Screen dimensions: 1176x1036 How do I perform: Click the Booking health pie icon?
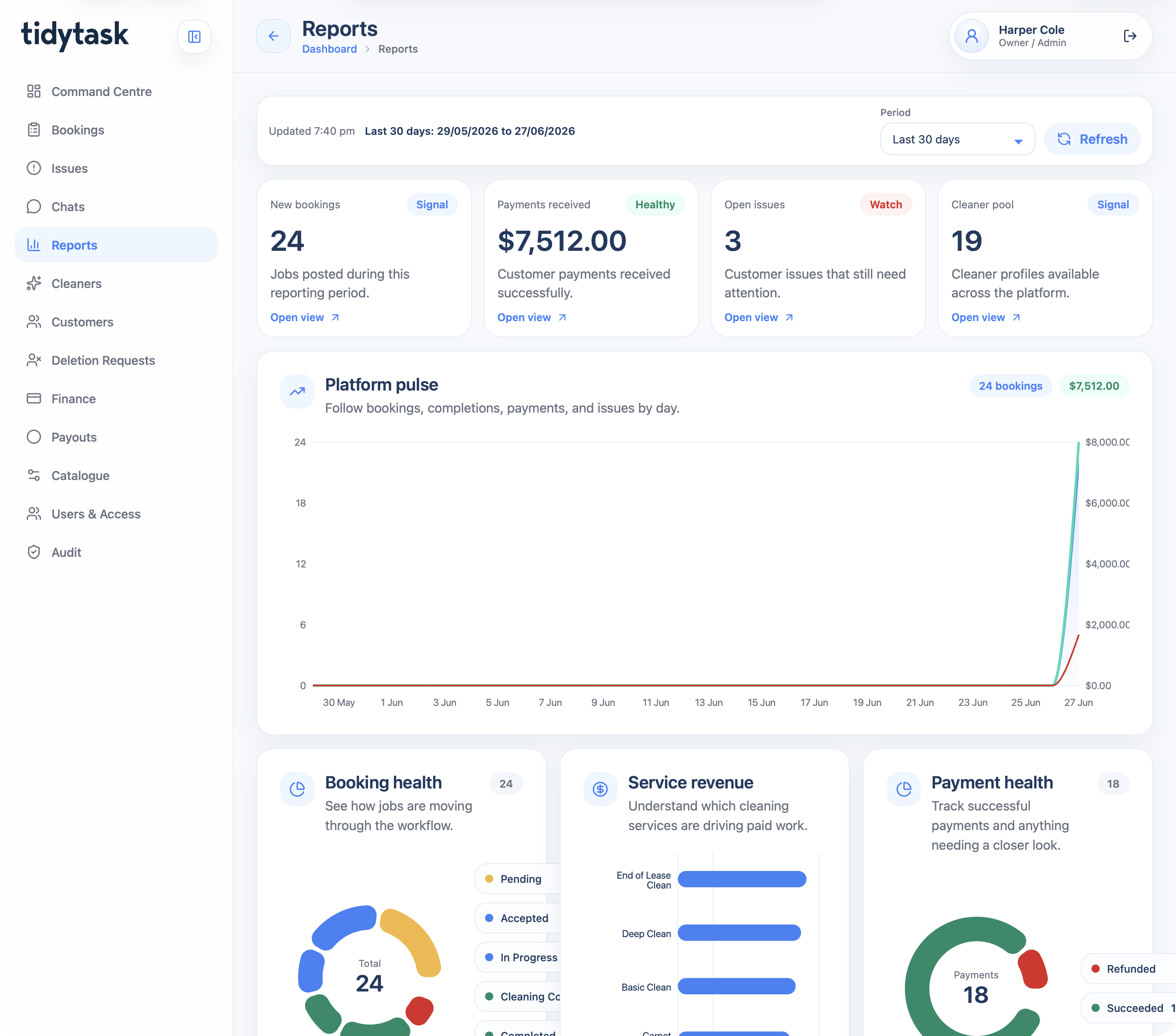(297, 789)
